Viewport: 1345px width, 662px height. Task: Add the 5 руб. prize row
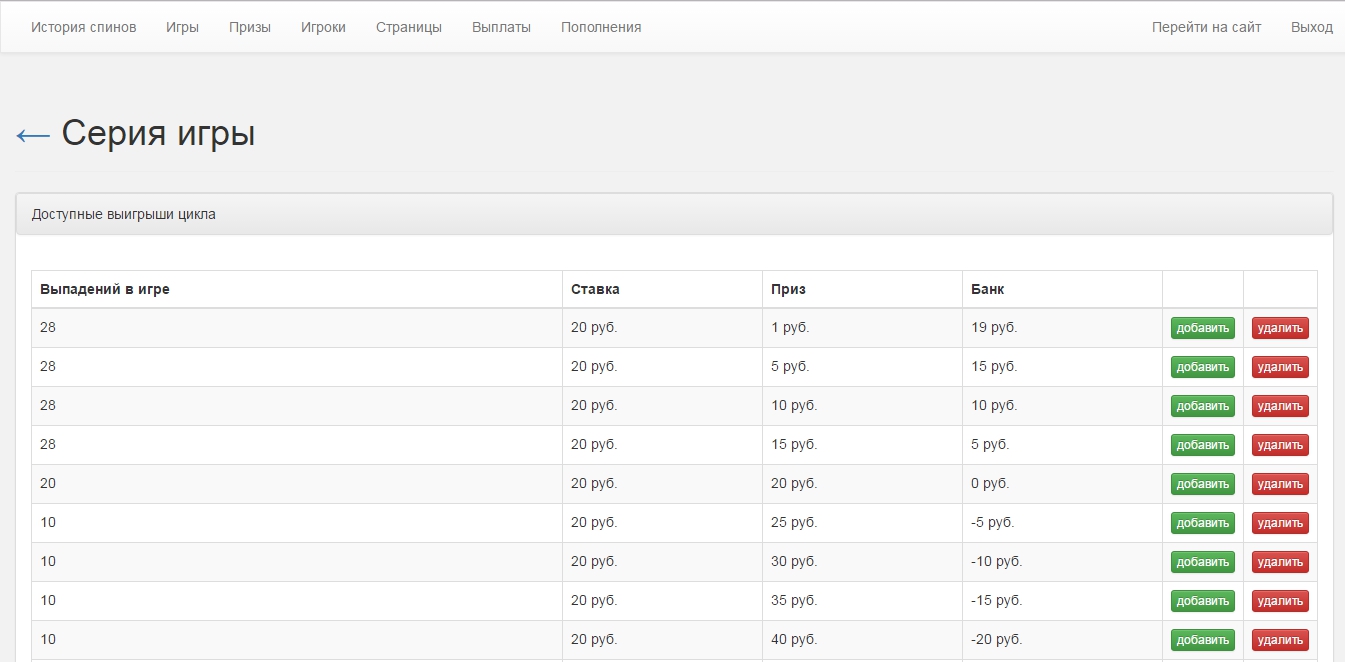coord(1202,367)
